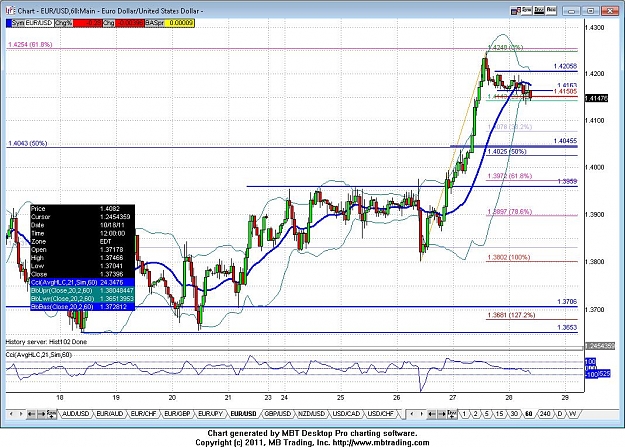This screenshot has height=447, width=625.
Task: Minimize the chart window
Action: click(x=571, y=11)
